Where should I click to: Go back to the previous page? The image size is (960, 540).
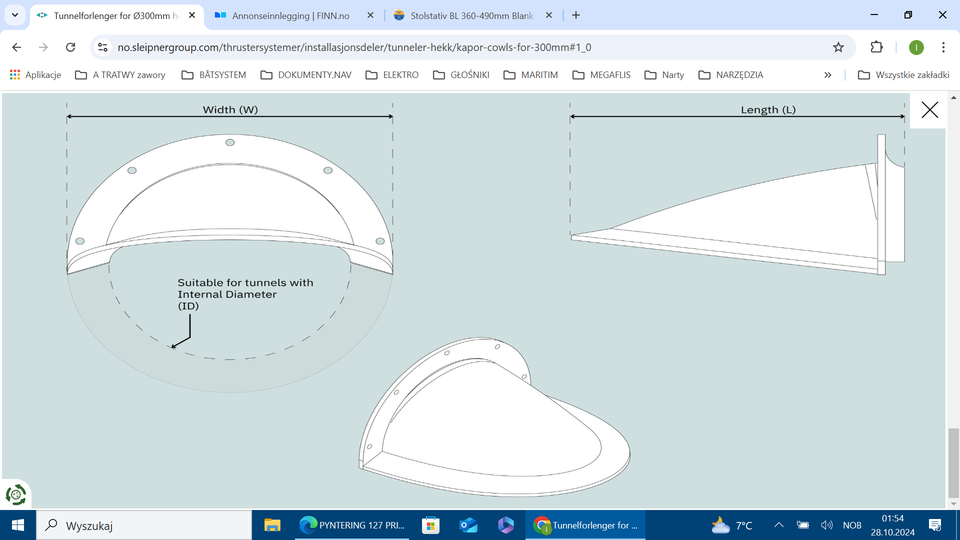click(x=17, y=47)
